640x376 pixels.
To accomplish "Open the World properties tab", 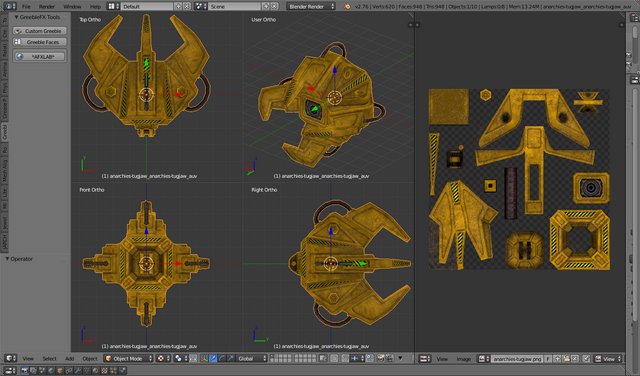I will click(51, 371).
